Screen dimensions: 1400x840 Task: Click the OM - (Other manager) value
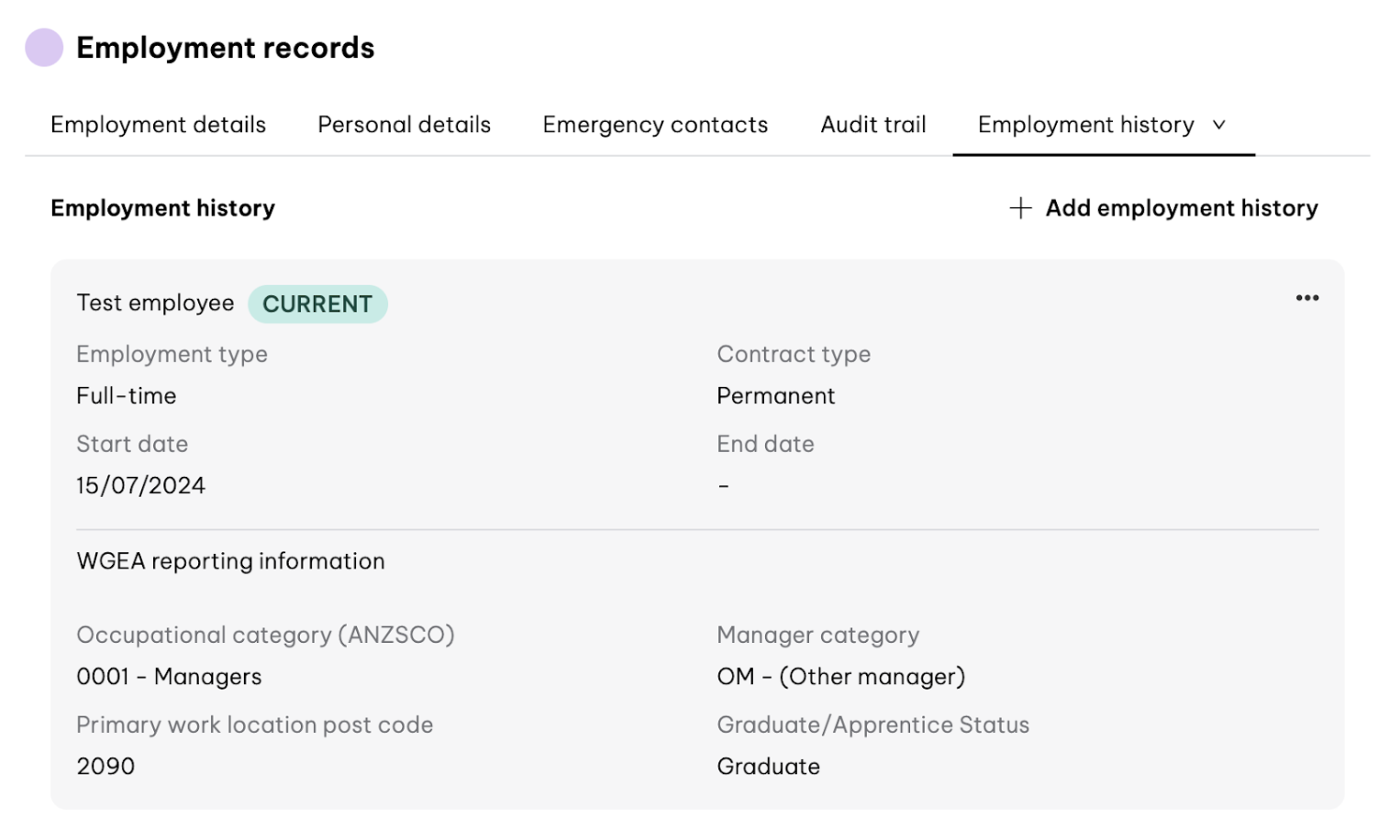[840, 677]
